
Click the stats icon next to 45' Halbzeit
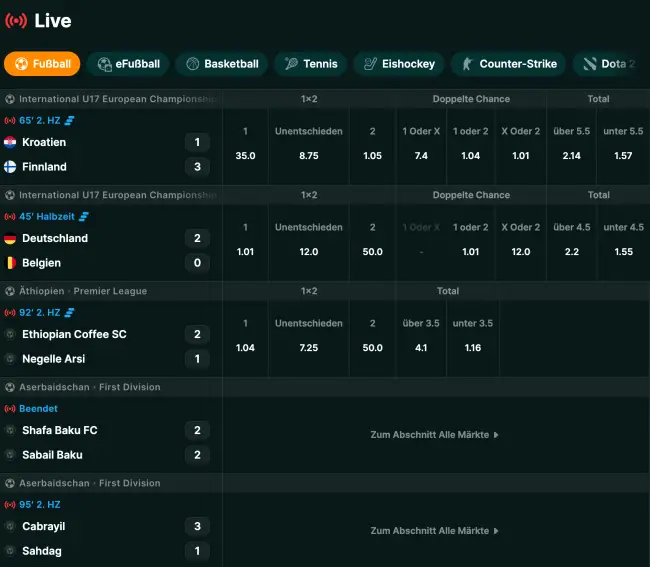[x=84, y=217]
